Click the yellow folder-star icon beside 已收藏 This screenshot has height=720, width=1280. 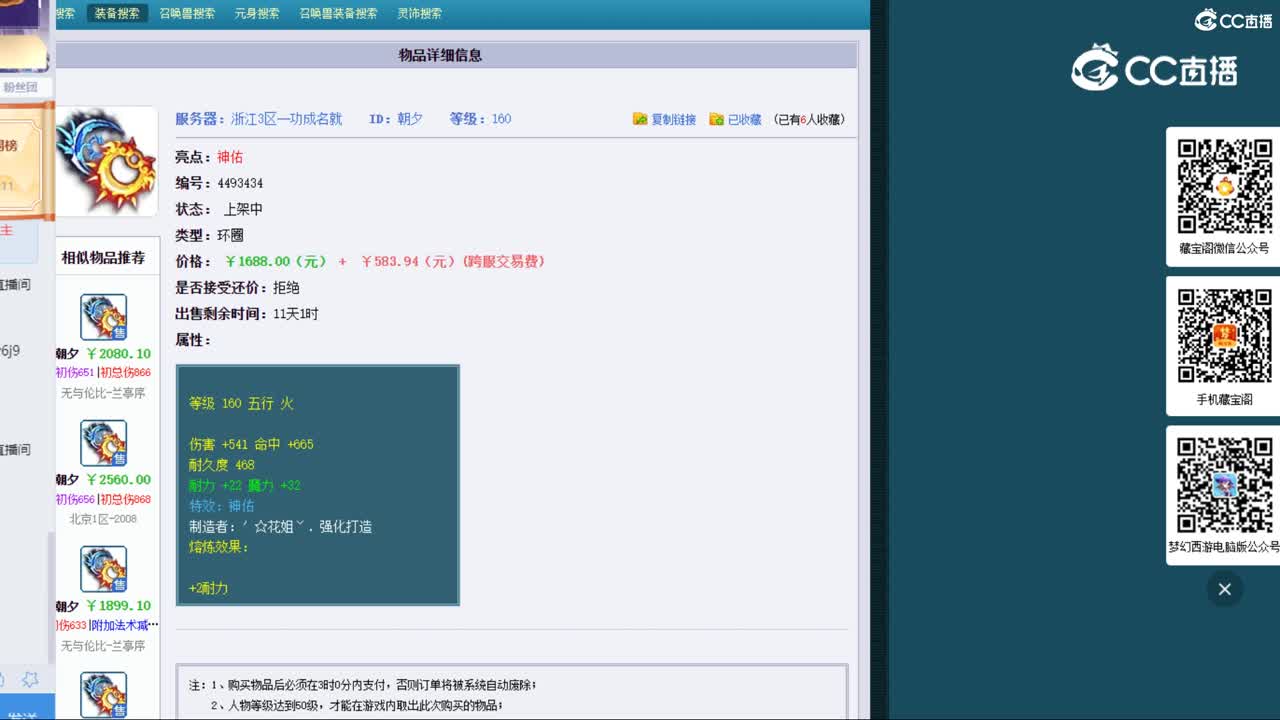(716, 118)
